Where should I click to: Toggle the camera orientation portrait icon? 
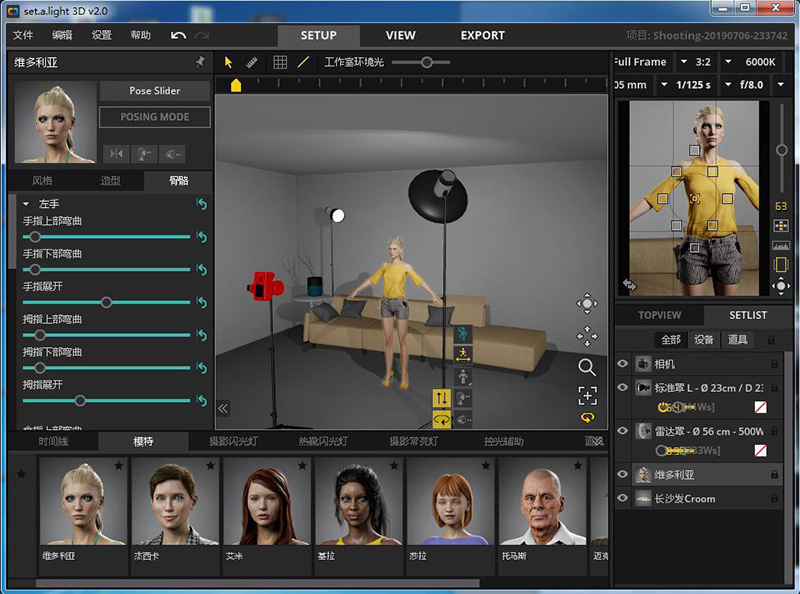[x=781, y=264]
